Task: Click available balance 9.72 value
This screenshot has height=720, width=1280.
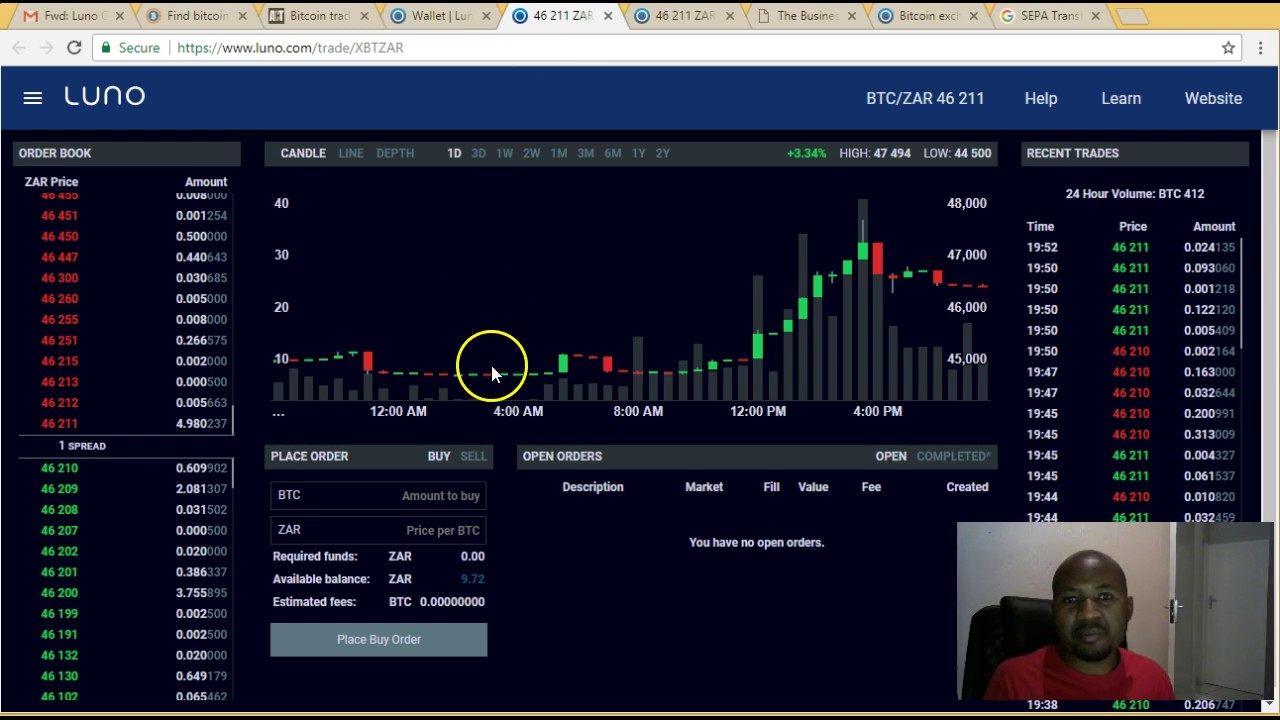Action: click(472, 579)
